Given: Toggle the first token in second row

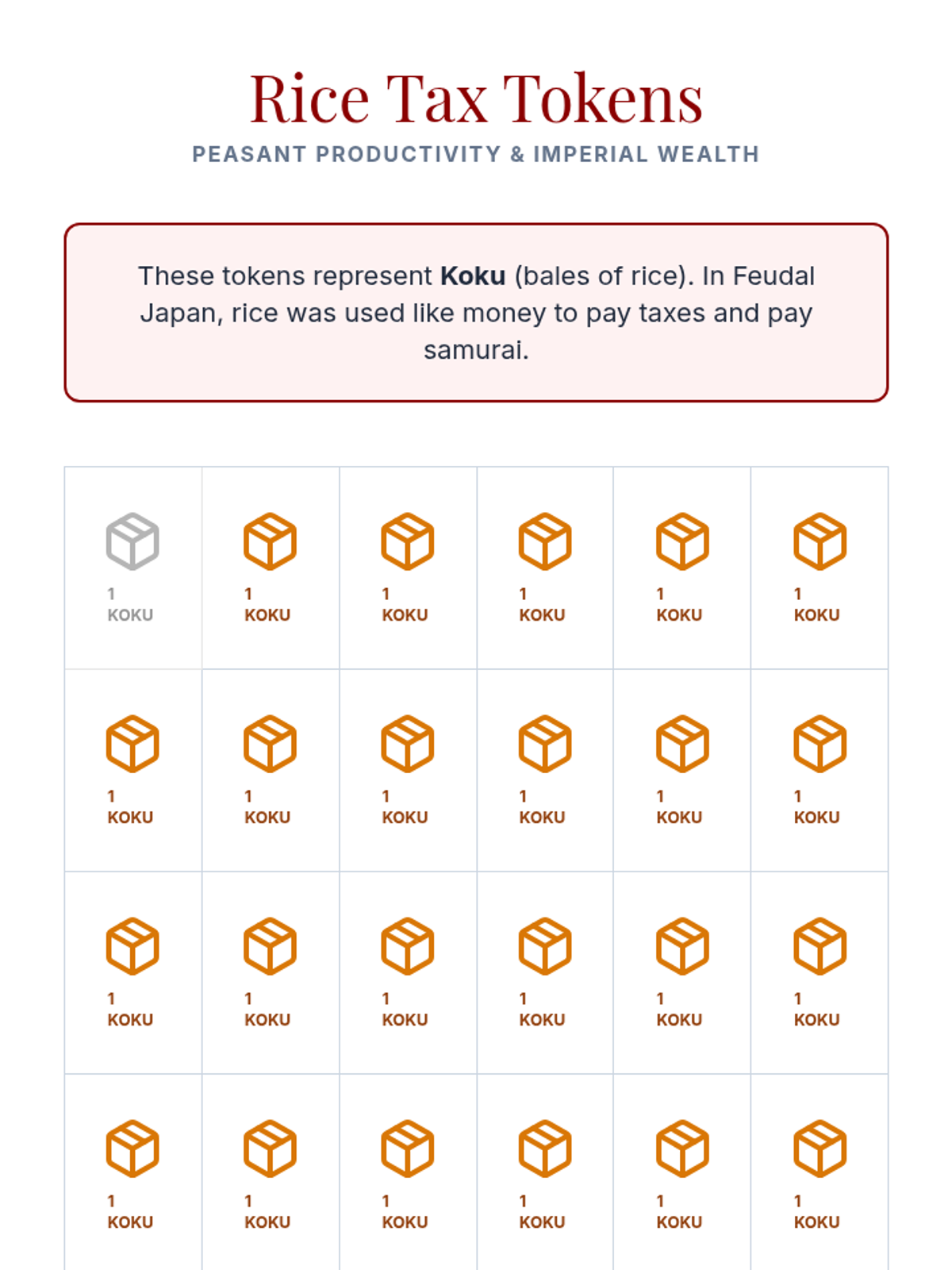Looking at the screenshot, I should point(132,769).
